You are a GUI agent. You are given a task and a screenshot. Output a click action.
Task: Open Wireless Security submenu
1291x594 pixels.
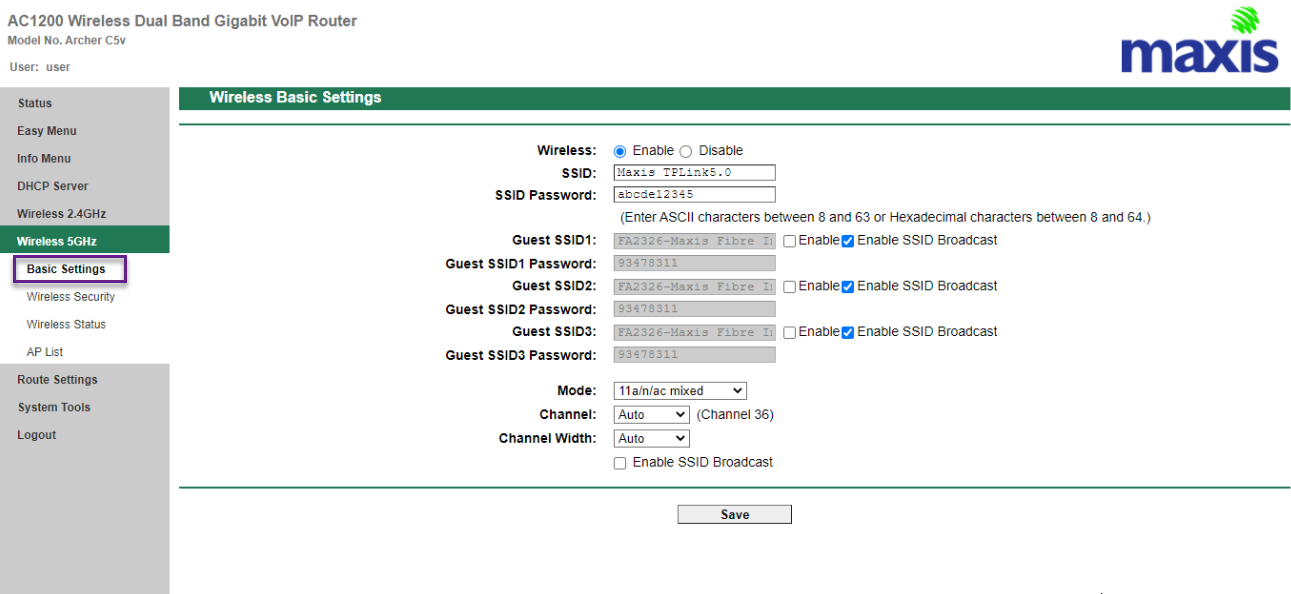(x=71, y=297)
